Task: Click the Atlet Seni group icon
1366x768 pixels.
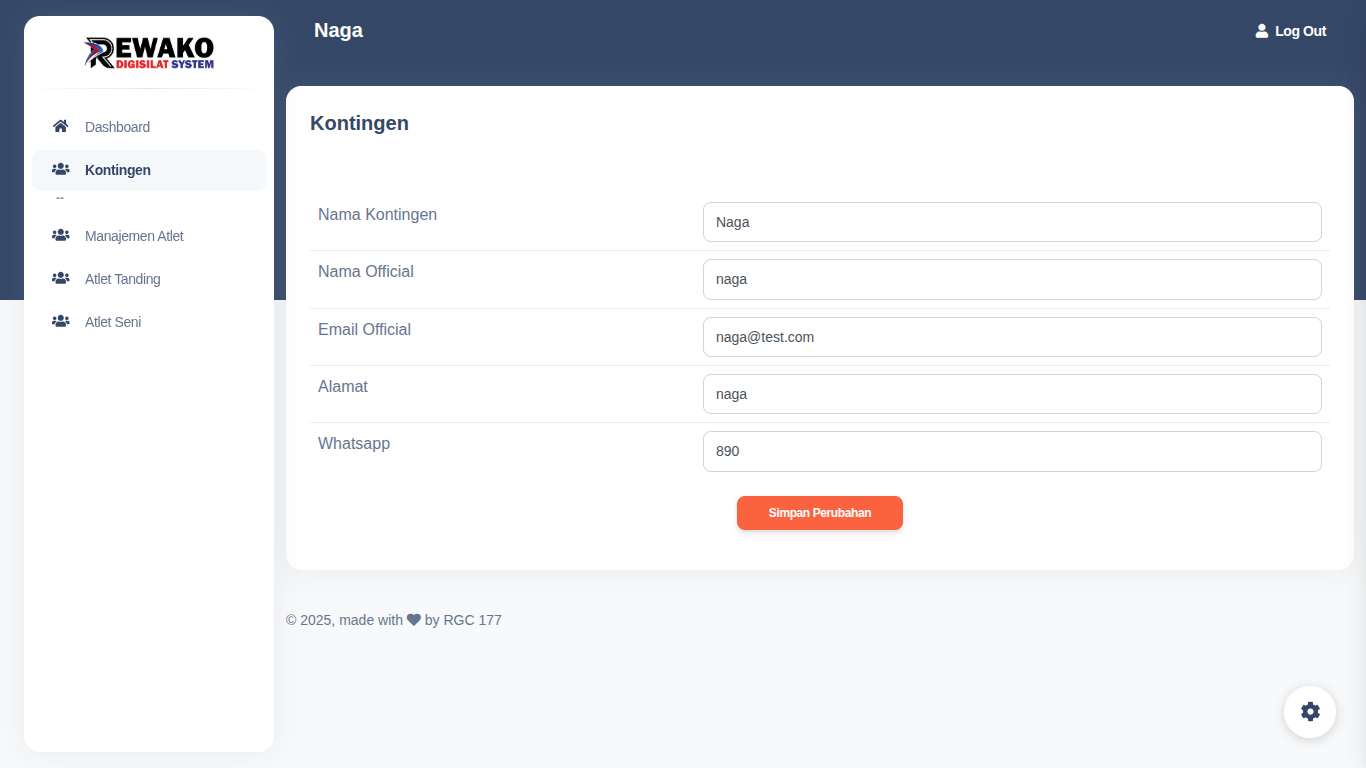Action: [x=60, y=322]
